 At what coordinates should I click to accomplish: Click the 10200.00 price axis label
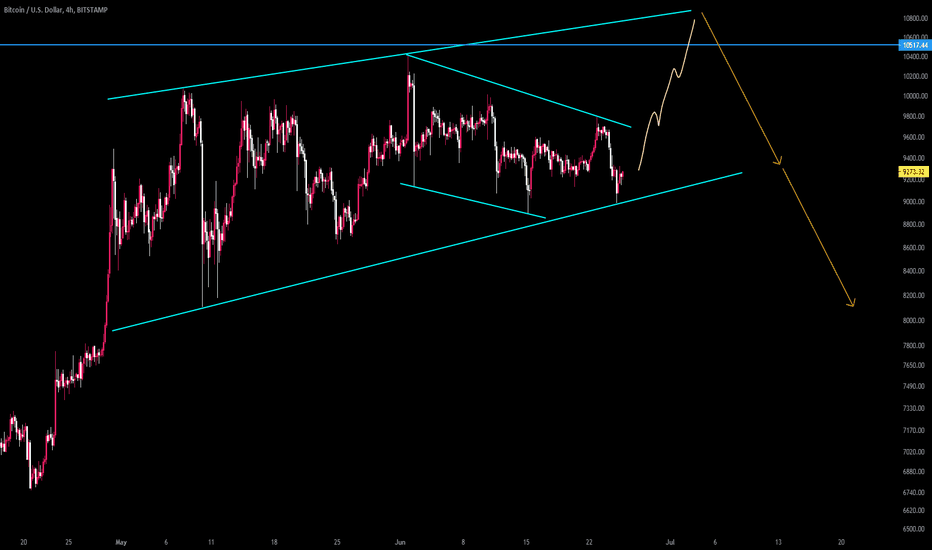[915, 76]
